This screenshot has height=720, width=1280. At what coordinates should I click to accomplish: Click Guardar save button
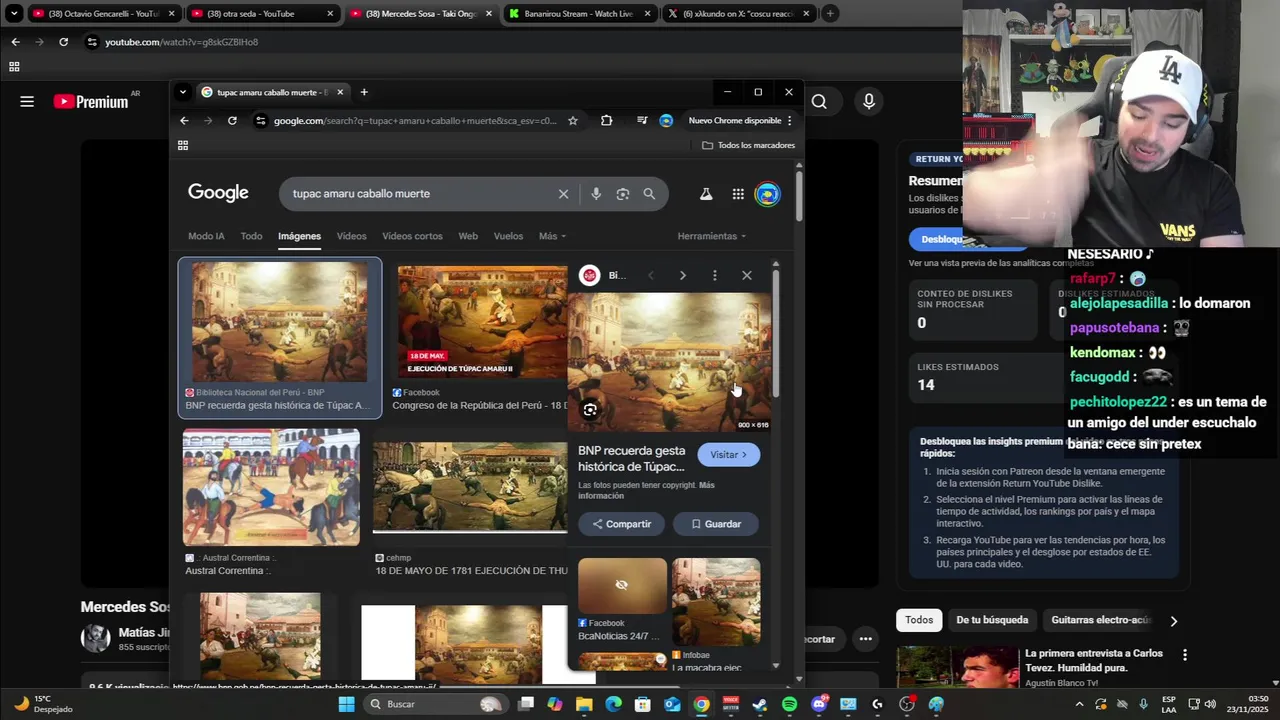click(x=716, y=524)
